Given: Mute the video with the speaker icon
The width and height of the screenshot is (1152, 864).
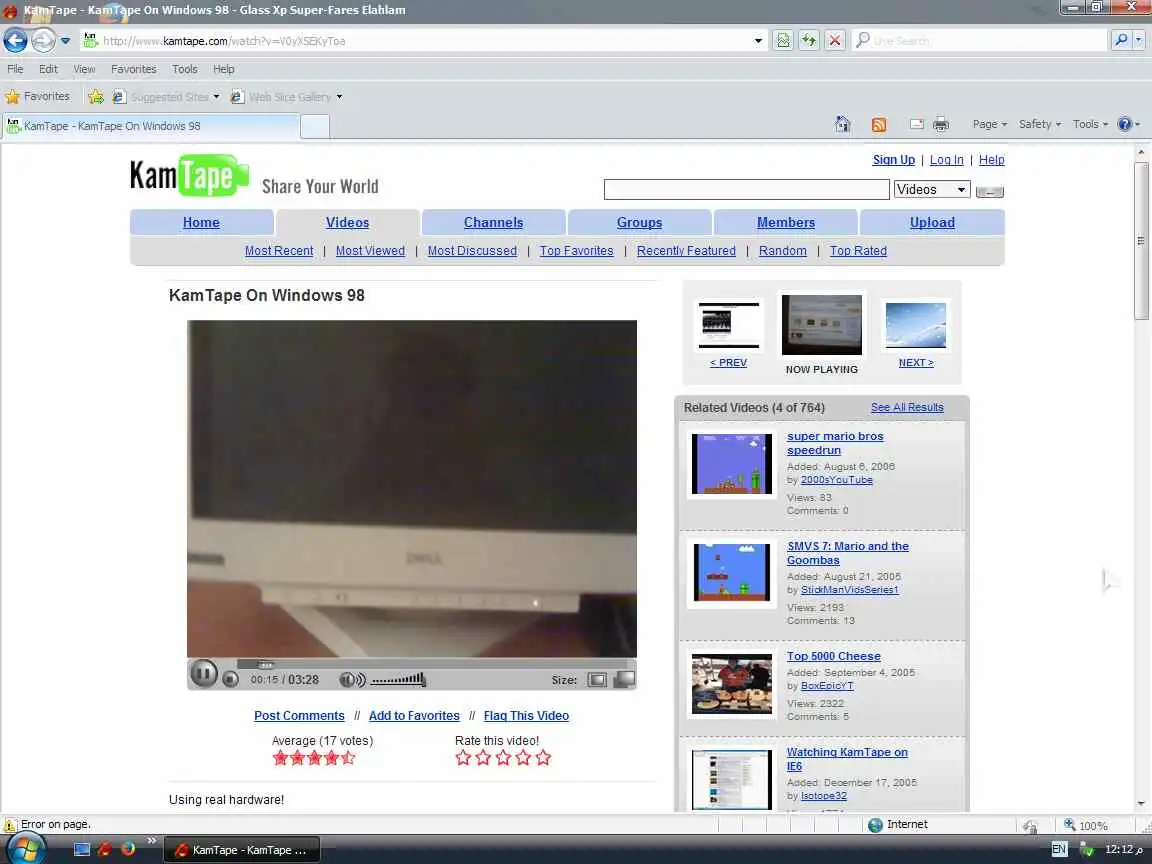Looking at the screenshot, I should tap(351, 680).
